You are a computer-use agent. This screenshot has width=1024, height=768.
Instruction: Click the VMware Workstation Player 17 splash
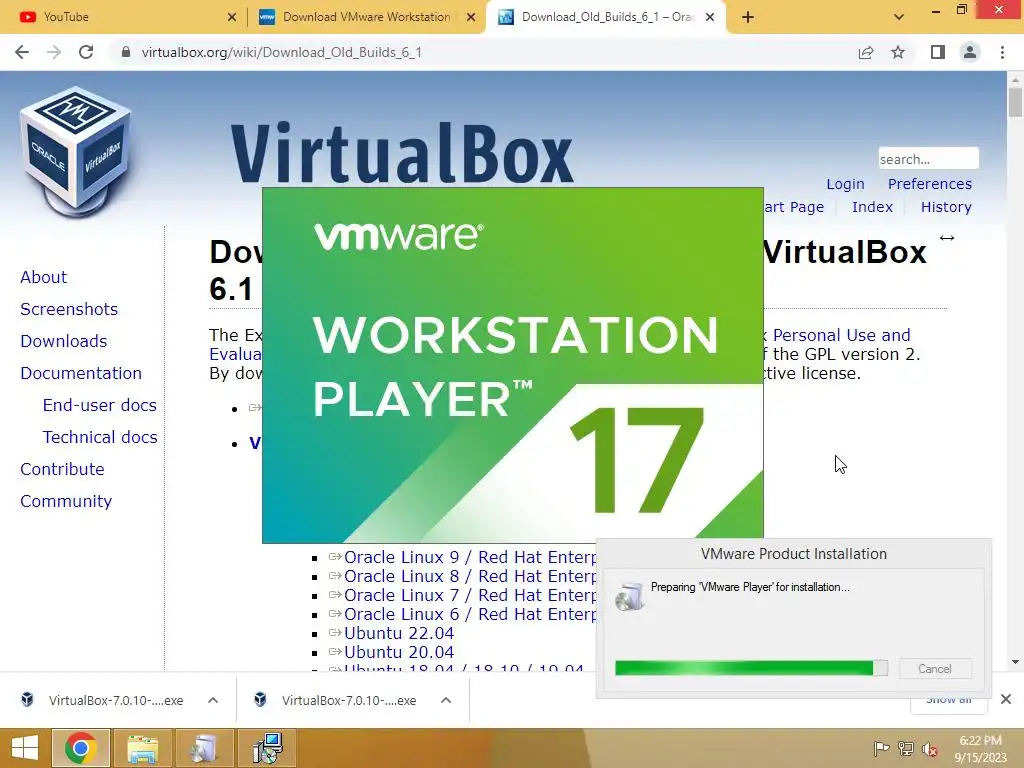click(x=513, y=365)
